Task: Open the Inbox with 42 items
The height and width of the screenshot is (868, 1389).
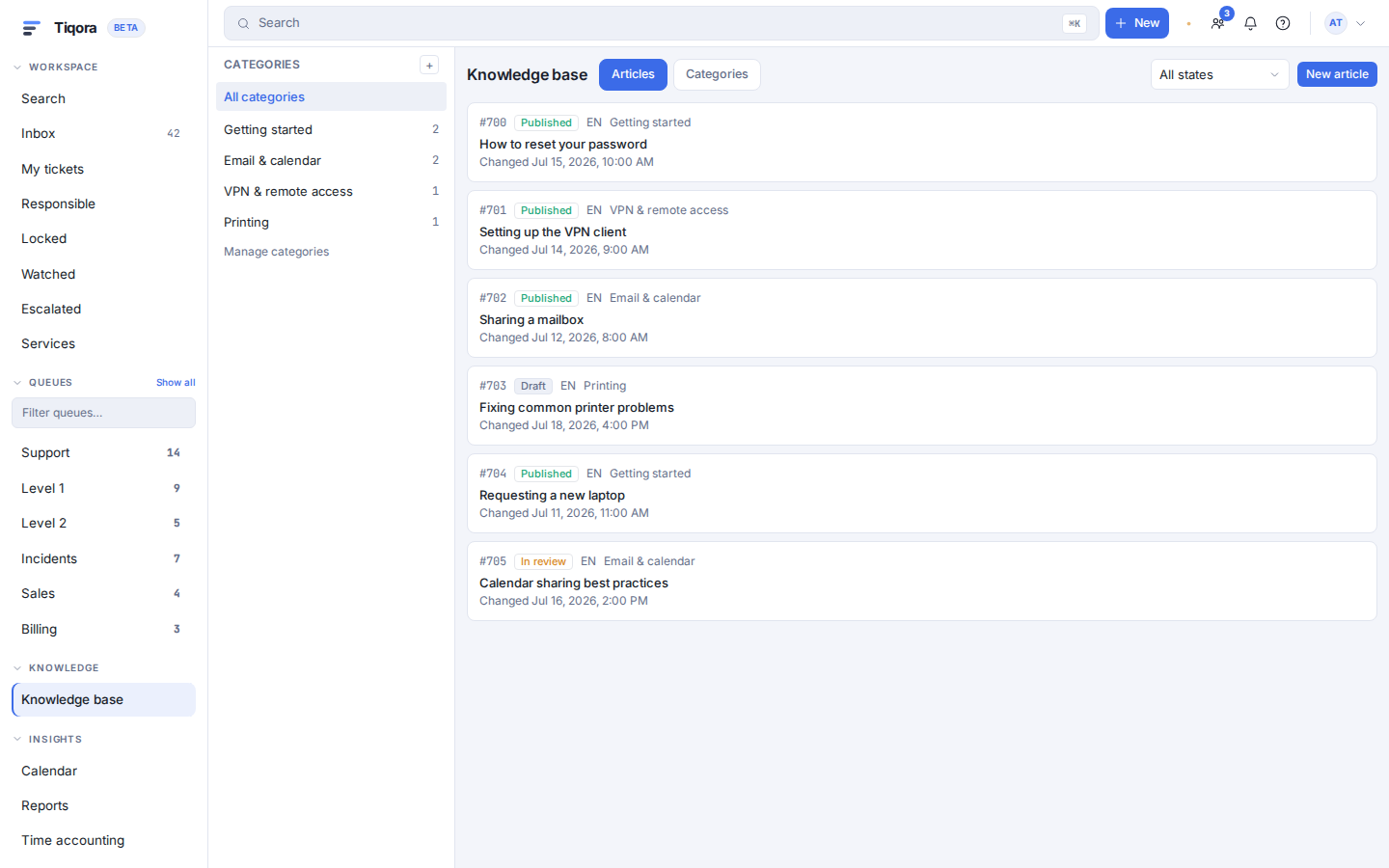Action: click(x=103, y=134)
